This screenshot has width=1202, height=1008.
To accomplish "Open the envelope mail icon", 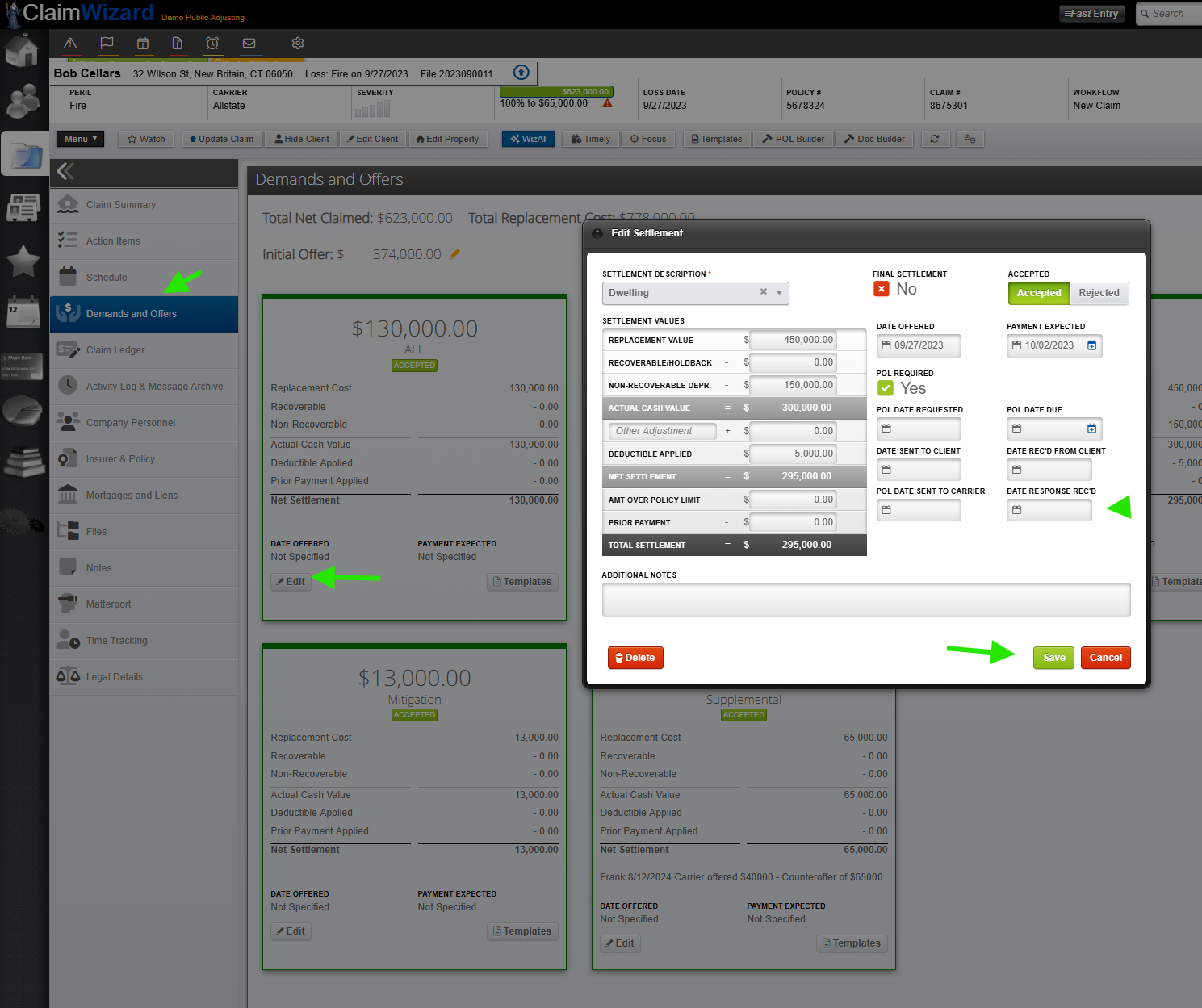I will [249, 44].
